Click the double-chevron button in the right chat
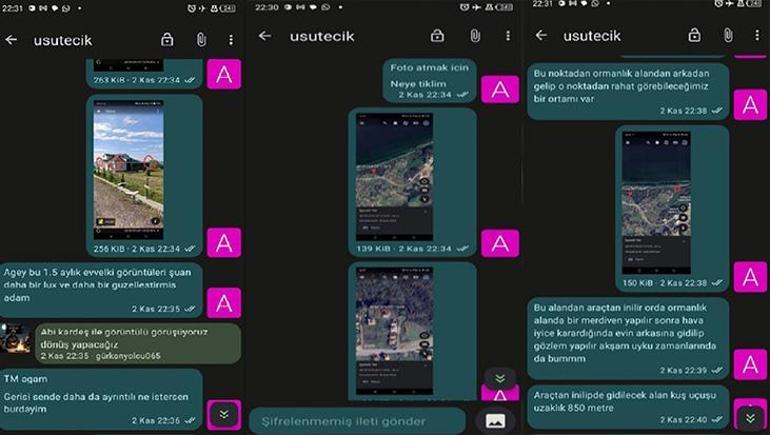The height and width of the screenshot is (435, 770). click(x=750, y=417)
